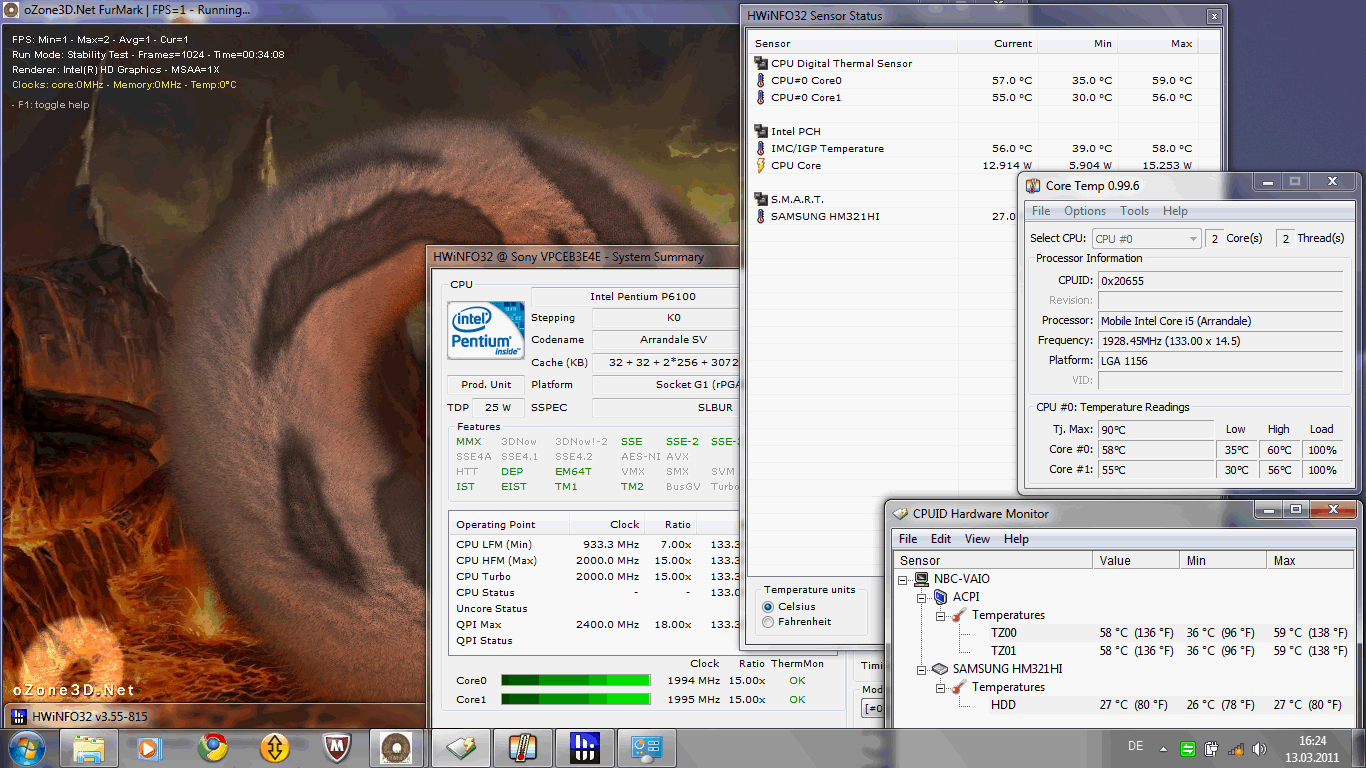
Task: Click the computer icon beside NBC-VAIO
Action: coord(923,579)
